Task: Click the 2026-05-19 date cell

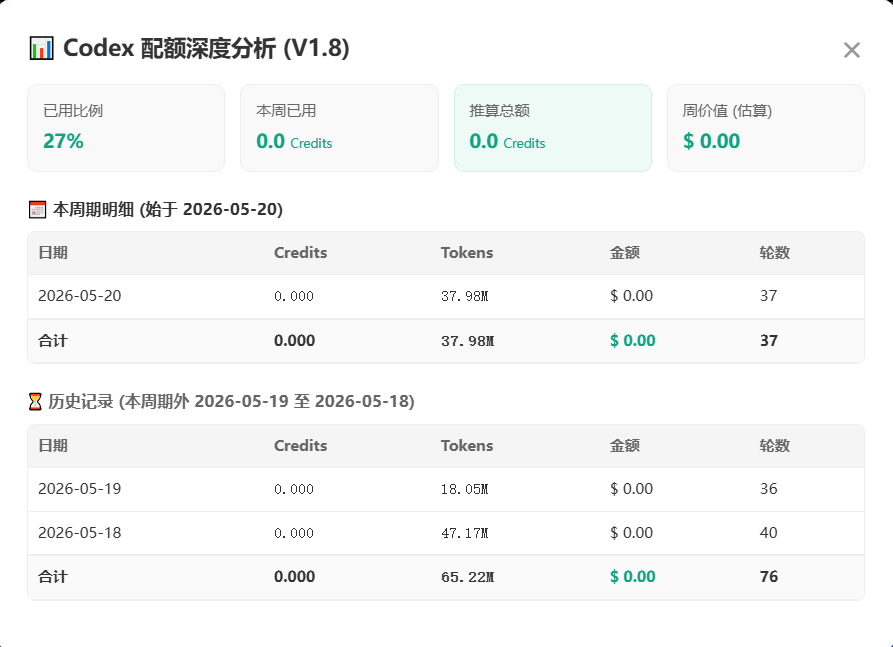Action: (80, 489)
